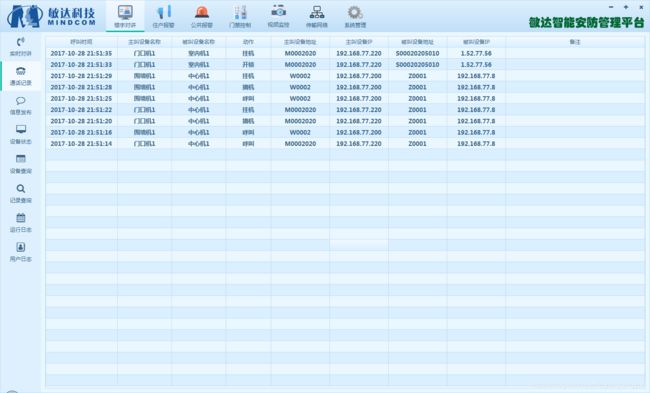Select the record at 2017-10-28 21:51:33

tap(345, 65)
